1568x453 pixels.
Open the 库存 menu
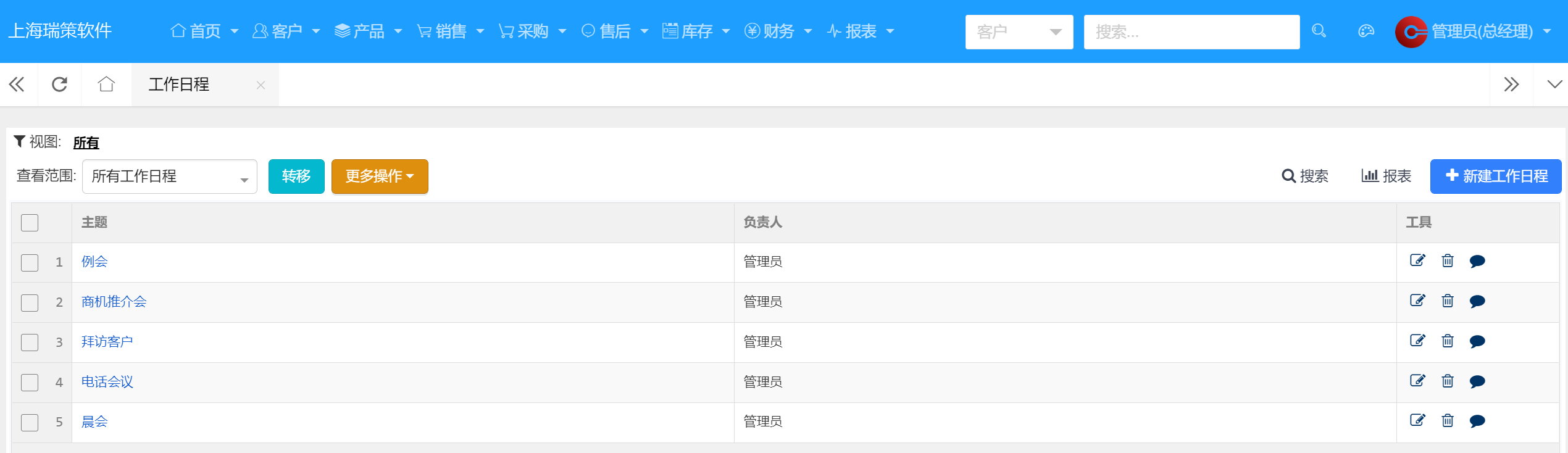pos(696,31)
